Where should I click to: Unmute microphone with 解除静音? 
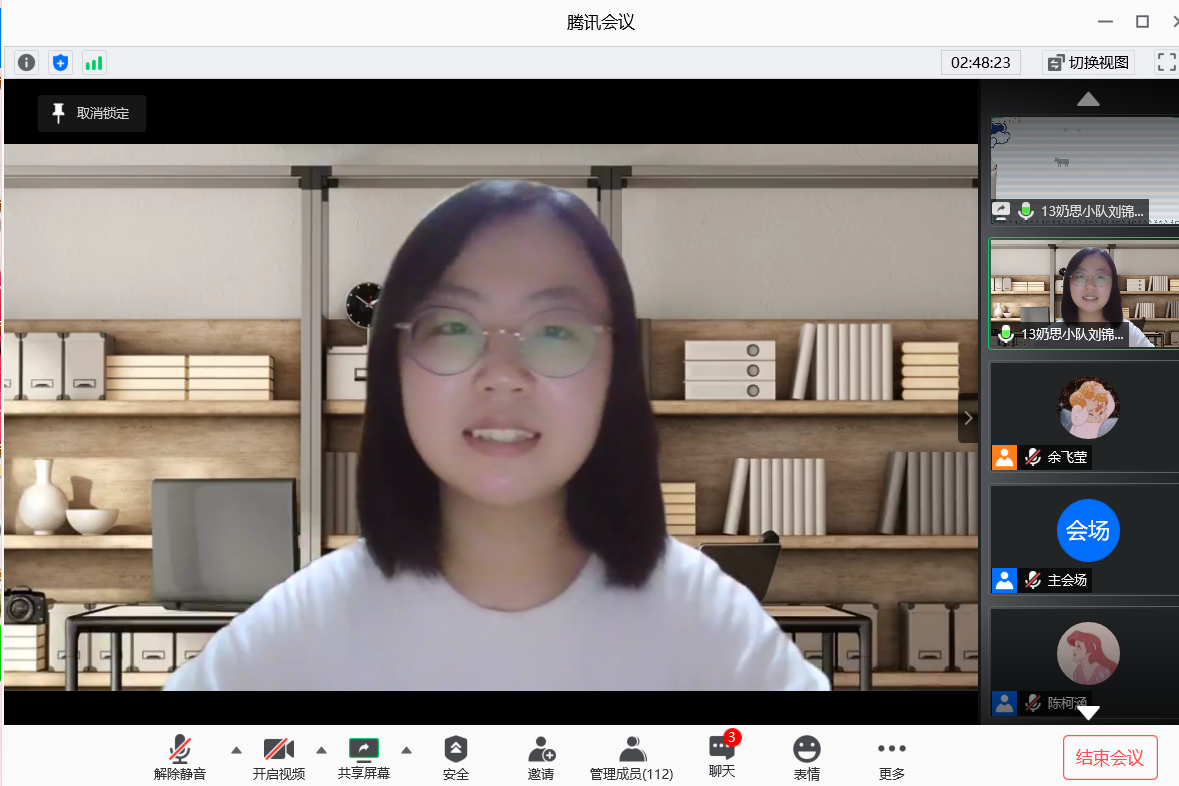[180, 757]
